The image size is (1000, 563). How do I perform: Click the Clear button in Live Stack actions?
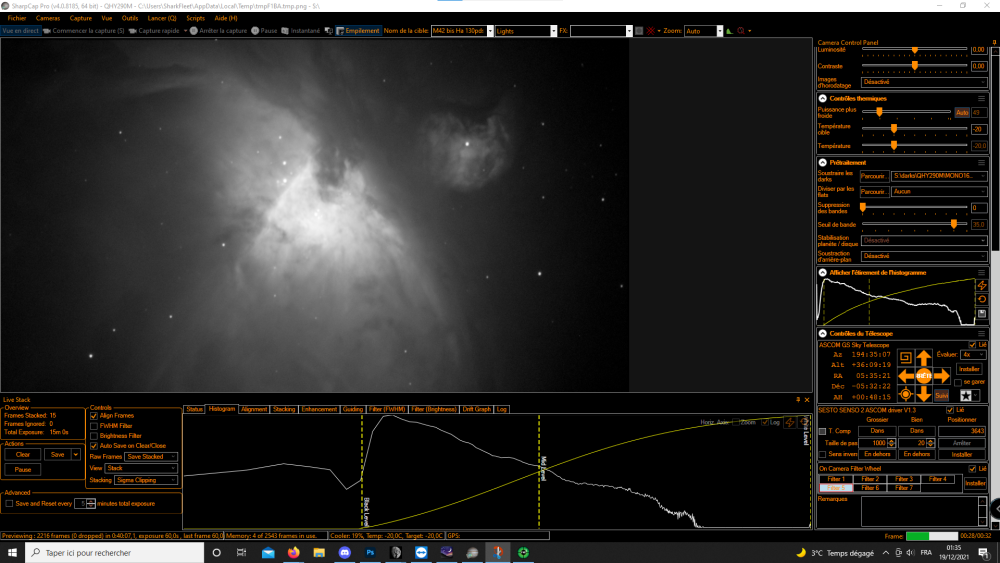(x=23, y=455)
